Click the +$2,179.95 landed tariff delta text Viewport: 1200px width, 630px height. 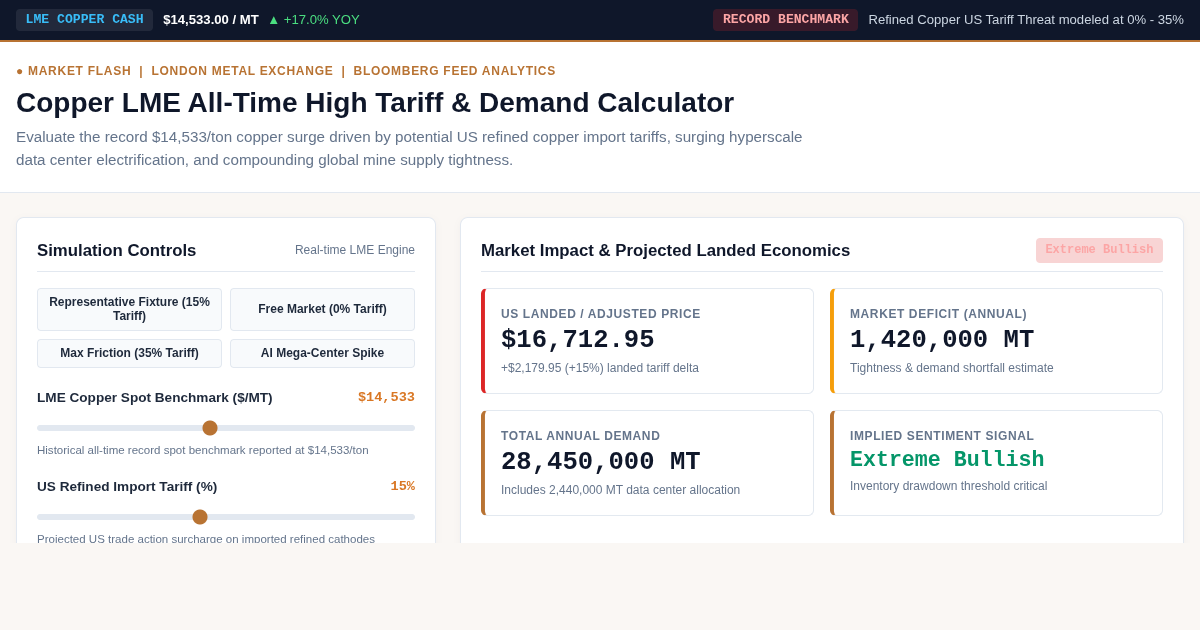600,368
